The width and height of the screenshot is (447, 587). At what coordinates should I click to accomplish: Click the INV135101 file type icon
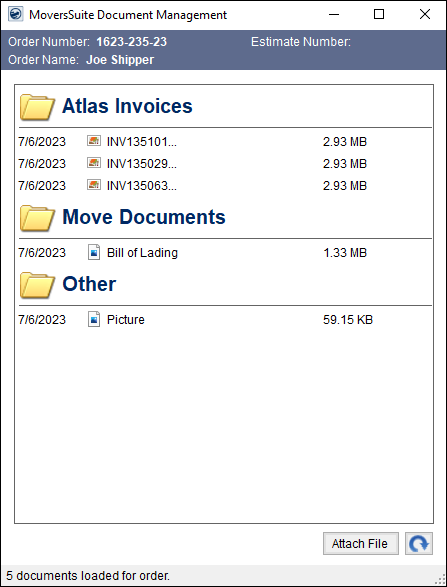(94, 141)
